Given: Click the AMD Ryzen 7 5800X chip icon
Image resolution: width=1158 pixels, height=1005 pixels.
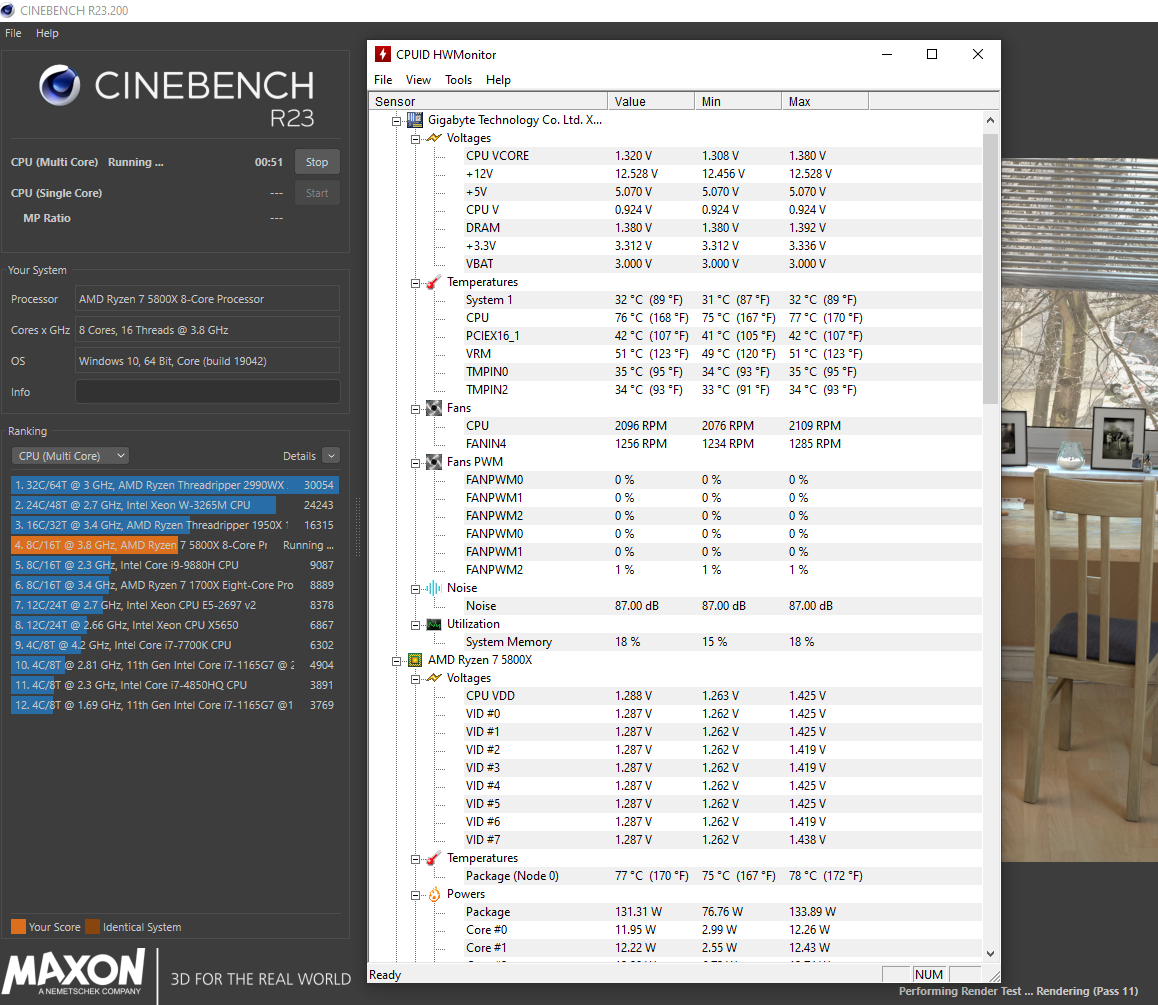Looking at the screenshot, I should (x=415, y=659).
